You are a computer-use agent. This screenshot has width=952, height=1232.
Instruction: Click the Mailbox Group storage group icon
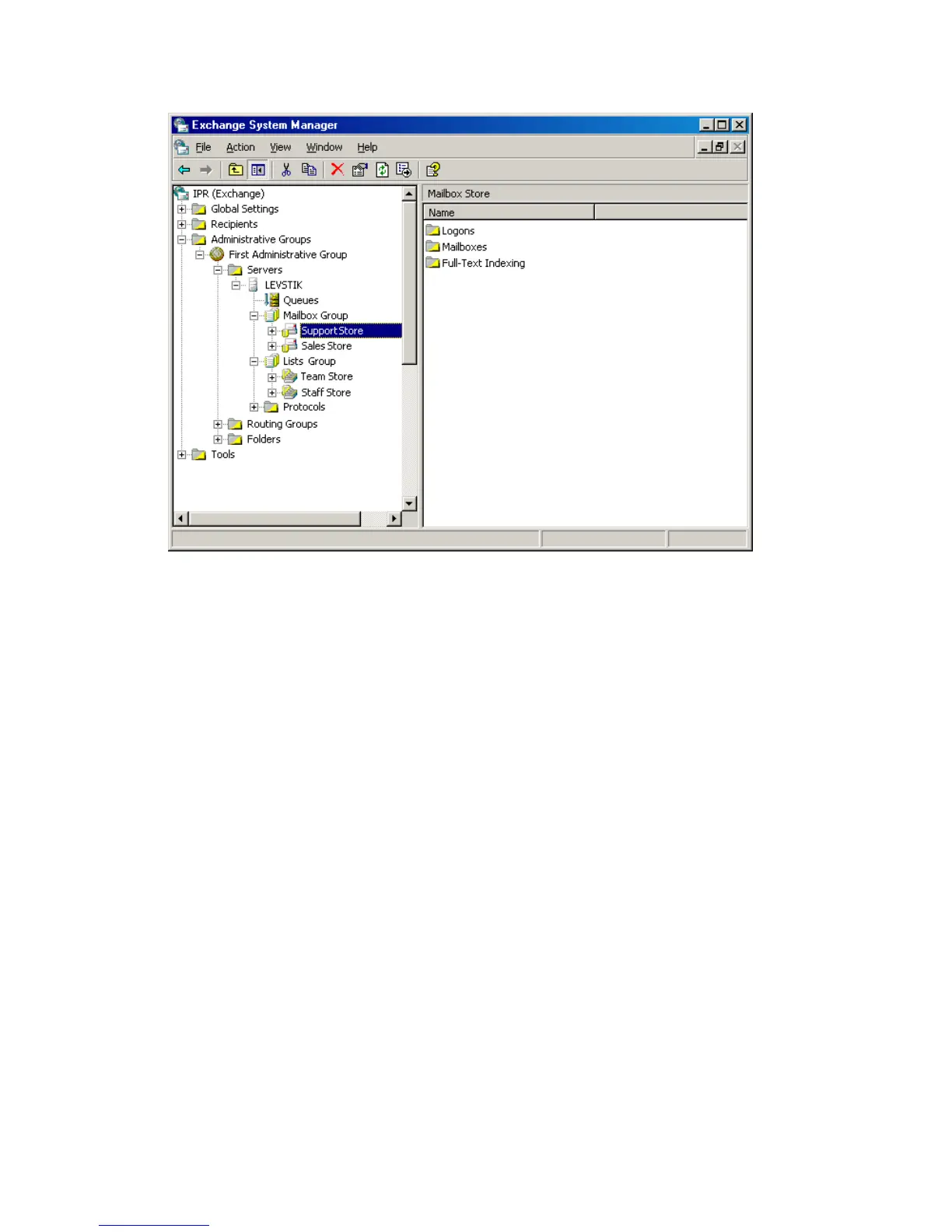click(271, 316)
